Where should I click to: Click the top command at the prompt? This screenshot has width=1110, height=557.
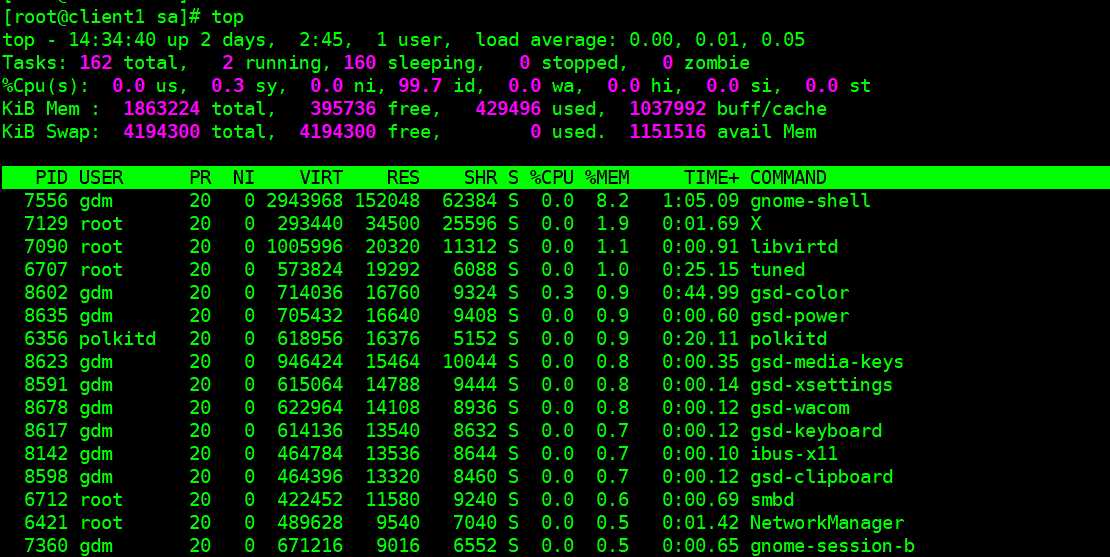227,17
